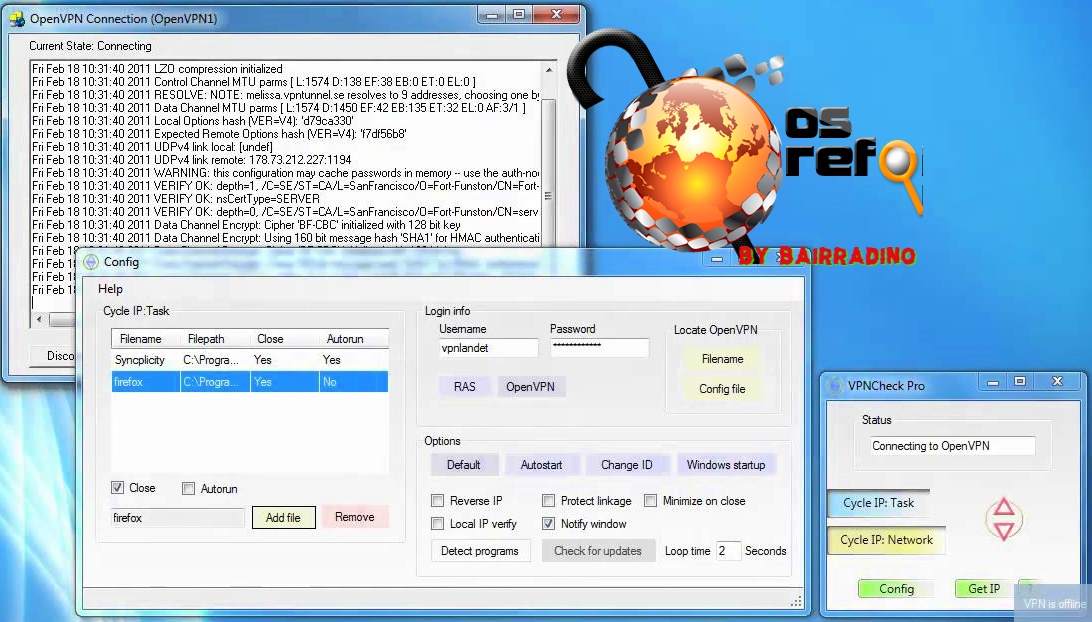Click the Add file button
1092x622 pixels.
pos(283,518)
